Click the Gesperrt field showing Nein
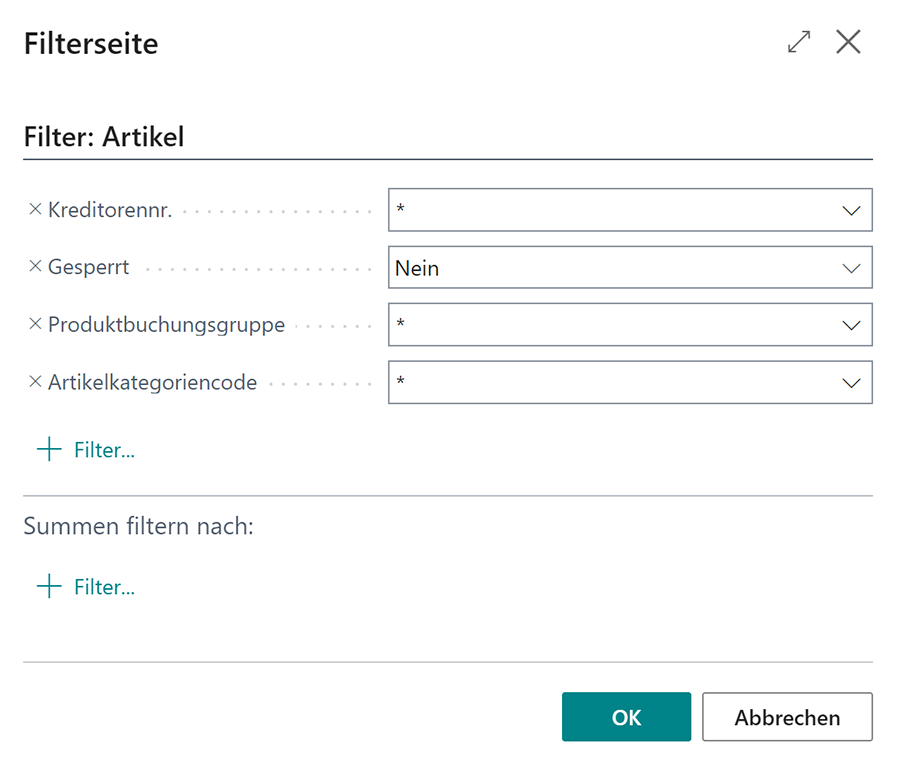This screenshot has width=900, height=763. 600,267
